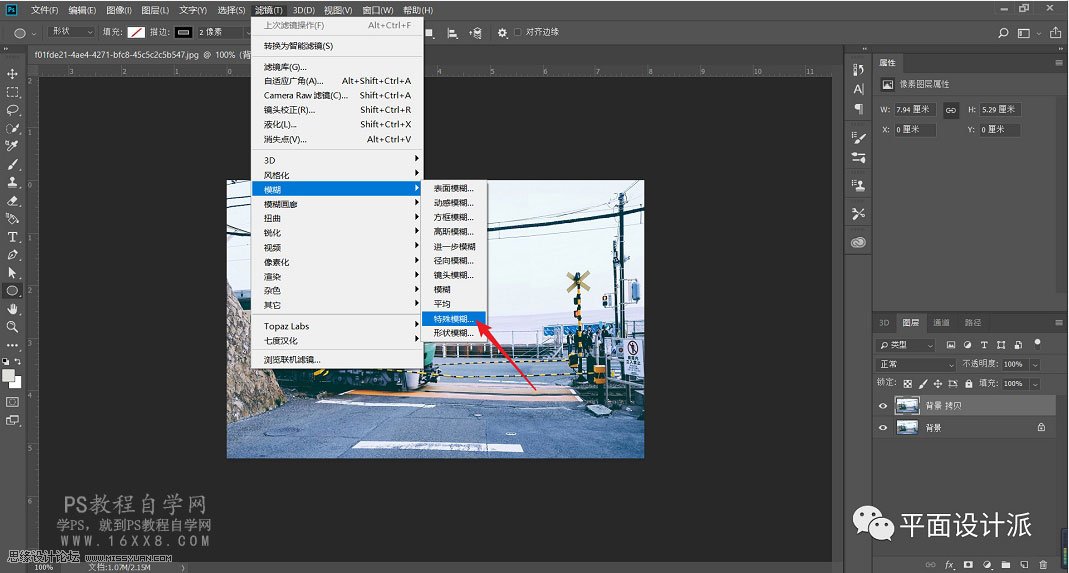This screenshot has width=1069, height=573.
Task: Switch to the 路径 tab
Action: pos(973,323)
